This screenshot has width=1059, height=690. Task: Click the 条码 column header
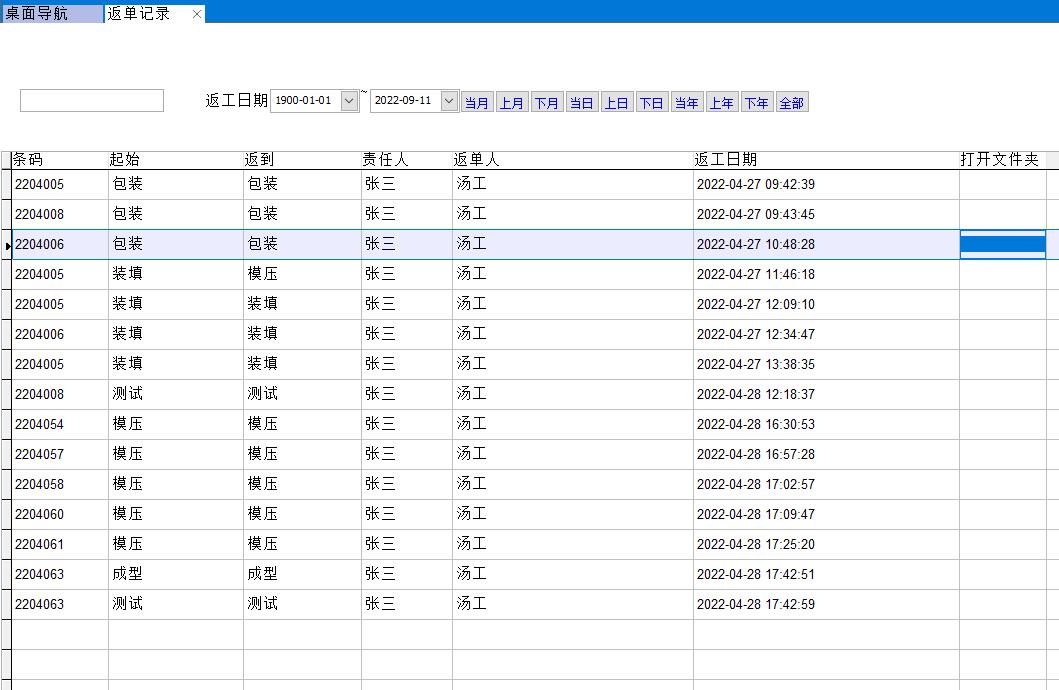click(x=28, y=160)
